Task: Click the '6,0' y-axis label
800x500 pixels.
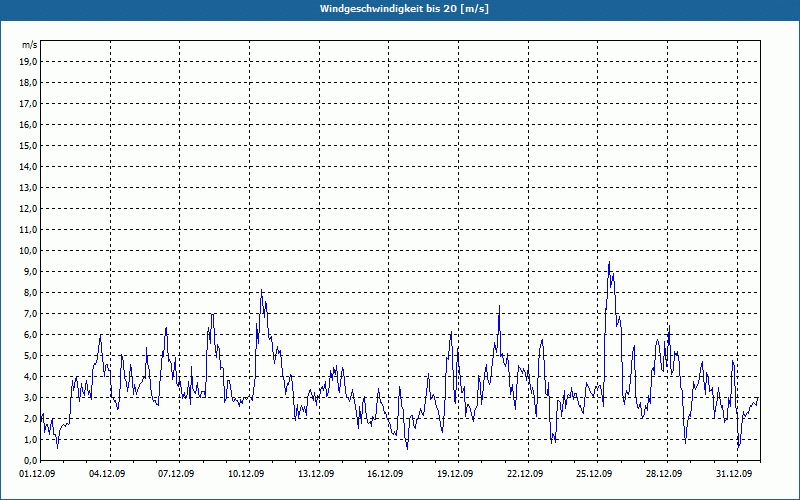Action: pos(30,335)
